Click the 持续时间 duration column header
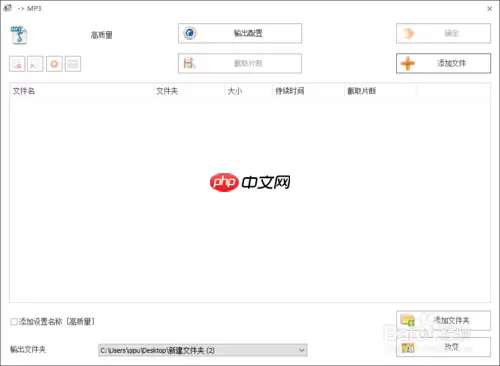This screenshot has height=366, width=500. (308, 91)
